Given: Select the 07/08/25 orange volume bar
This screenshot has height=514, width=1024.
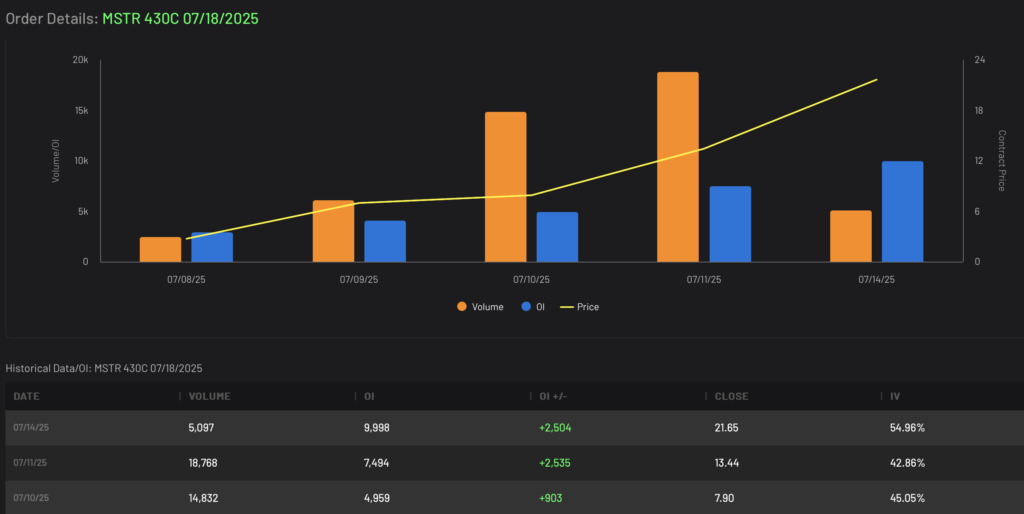Looking at the screenshot, I should tap(161, 249).
